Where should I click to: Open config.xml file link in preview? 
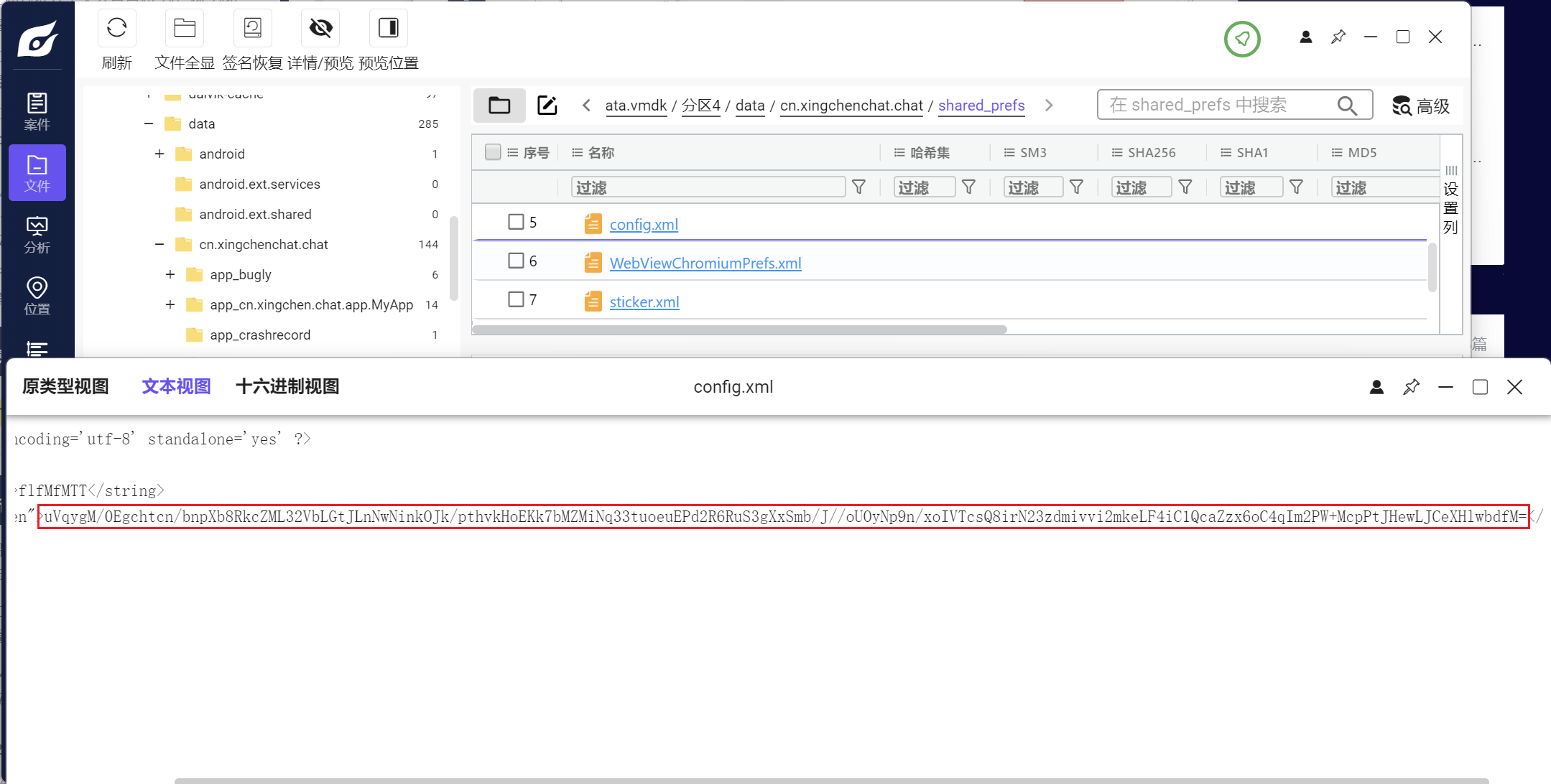pos(644,224)
